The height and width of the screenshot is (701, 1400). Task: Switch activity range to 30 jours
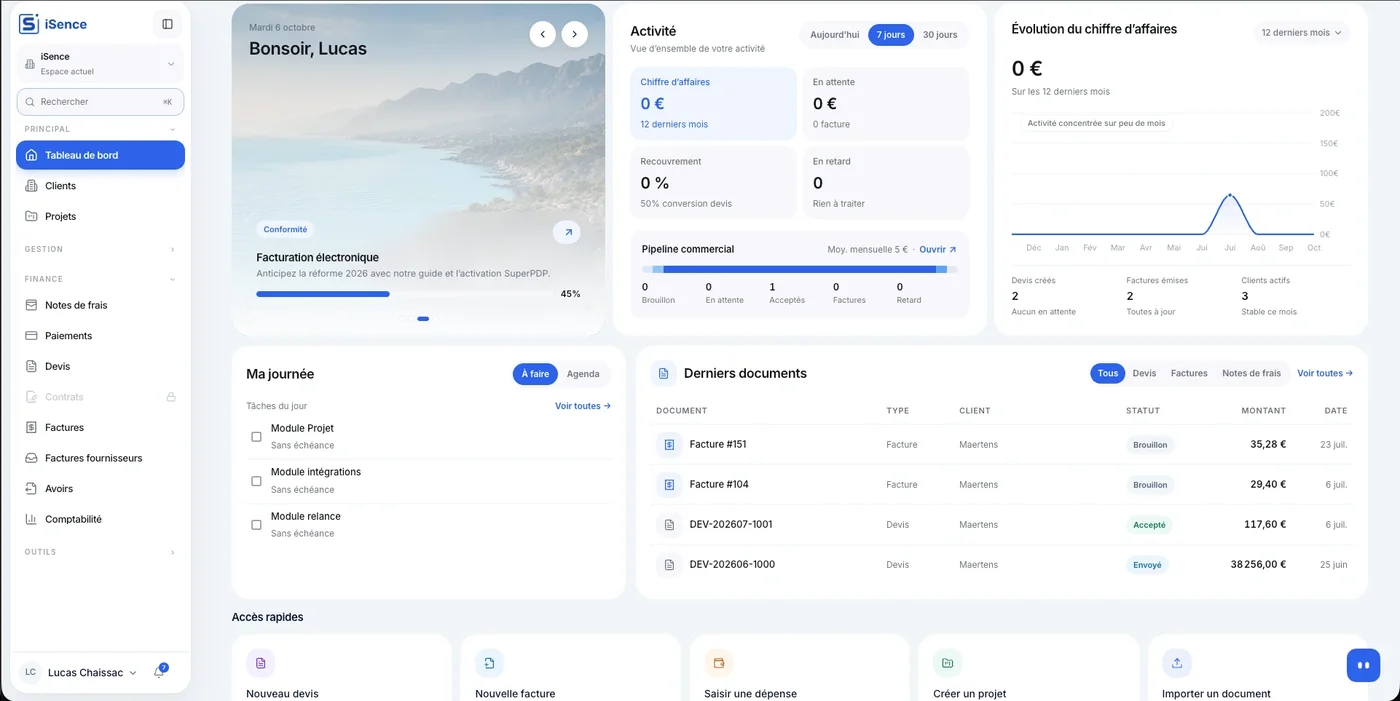(940, 35)
